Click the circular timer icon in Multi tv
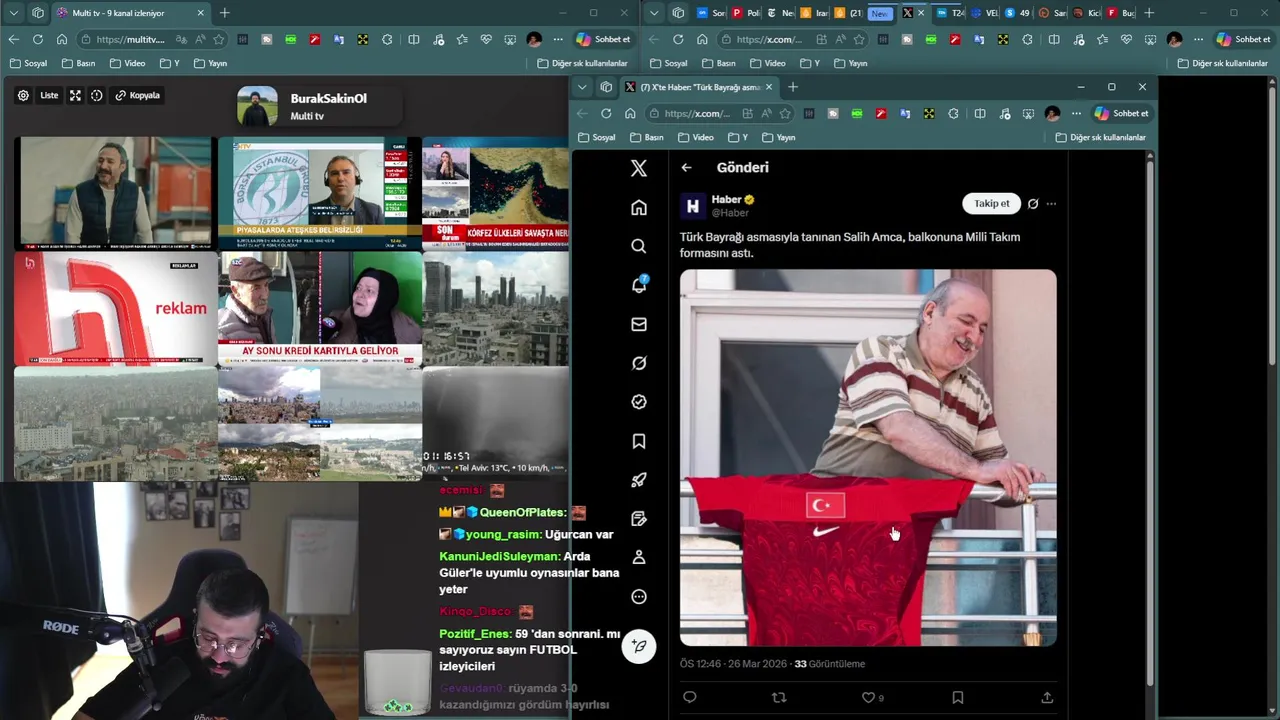 (97, 96)
